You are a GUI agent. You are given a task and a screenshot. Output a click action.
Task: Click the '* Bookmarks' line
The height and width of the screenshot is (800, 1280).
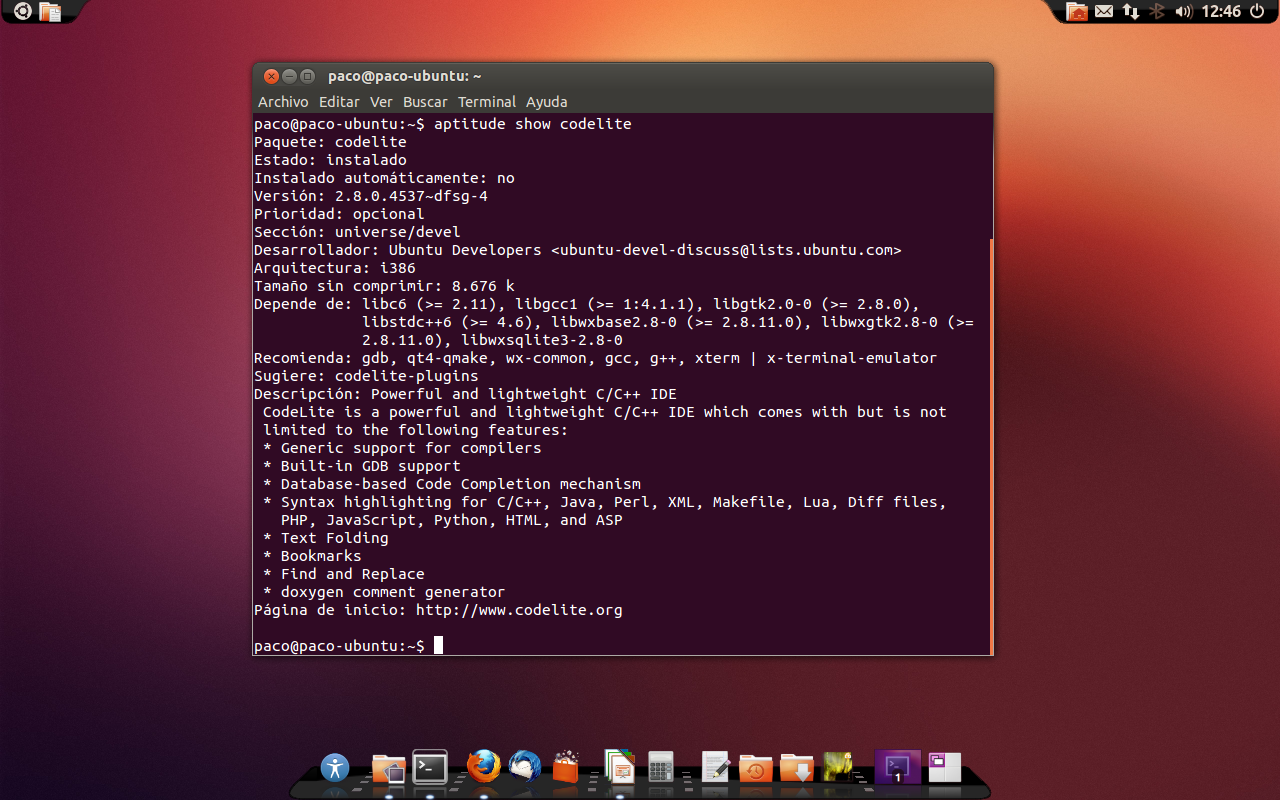[x=312, y=556]
